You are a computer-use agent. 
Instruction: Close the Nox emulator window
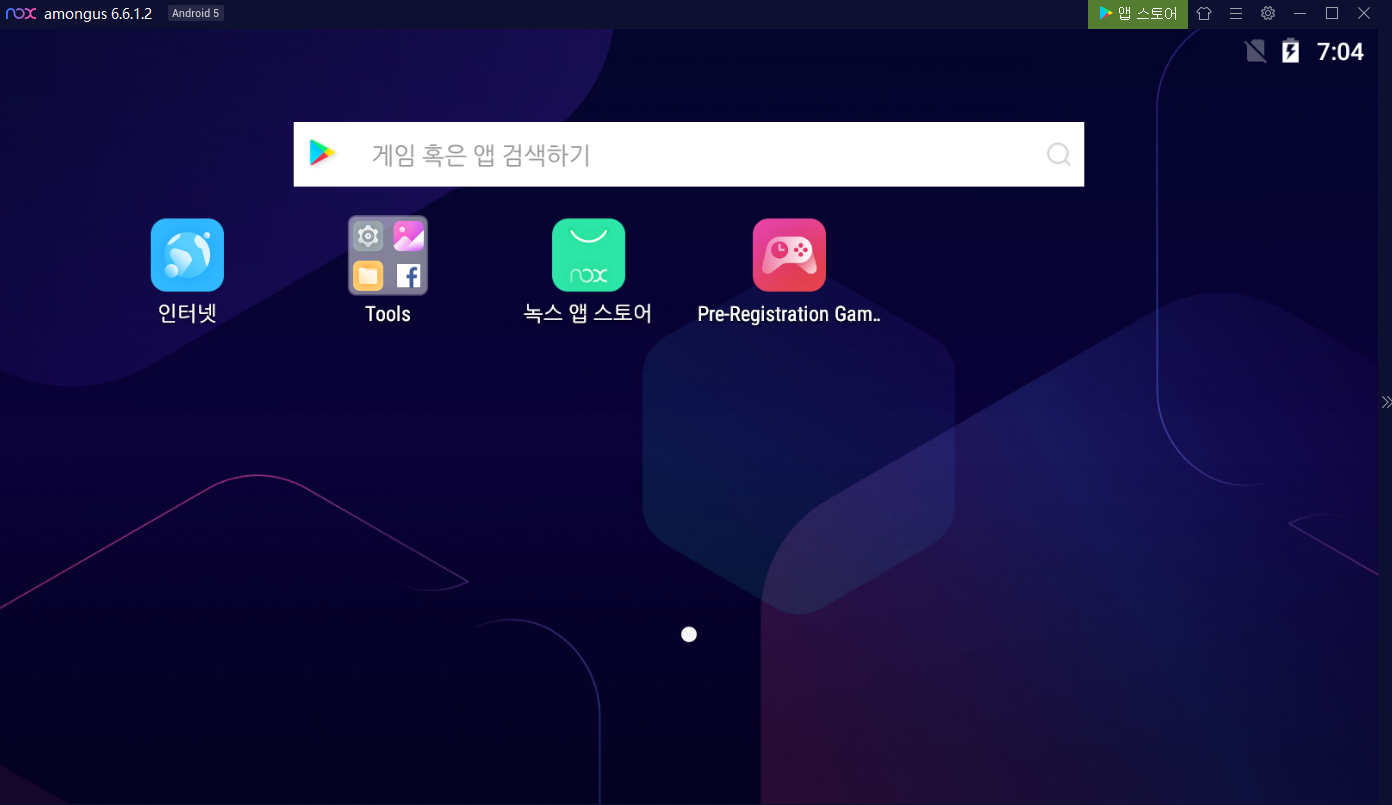point(1364,13)
